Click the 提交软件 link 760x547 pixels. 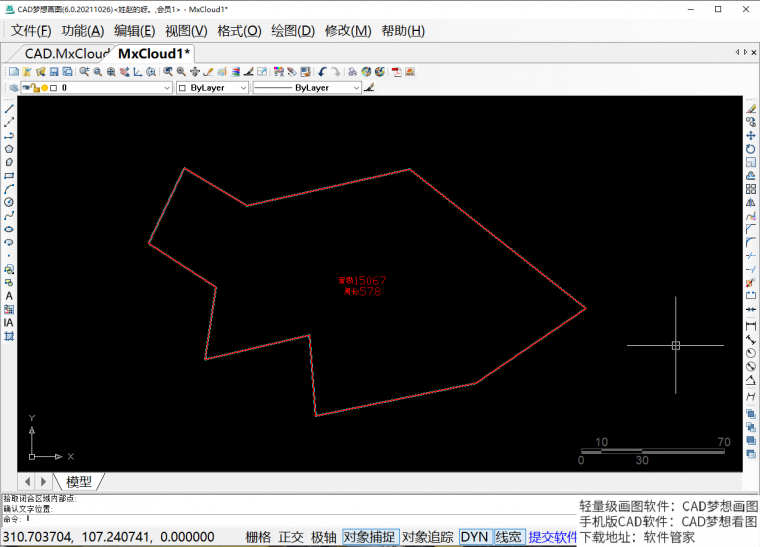(553, 537)
